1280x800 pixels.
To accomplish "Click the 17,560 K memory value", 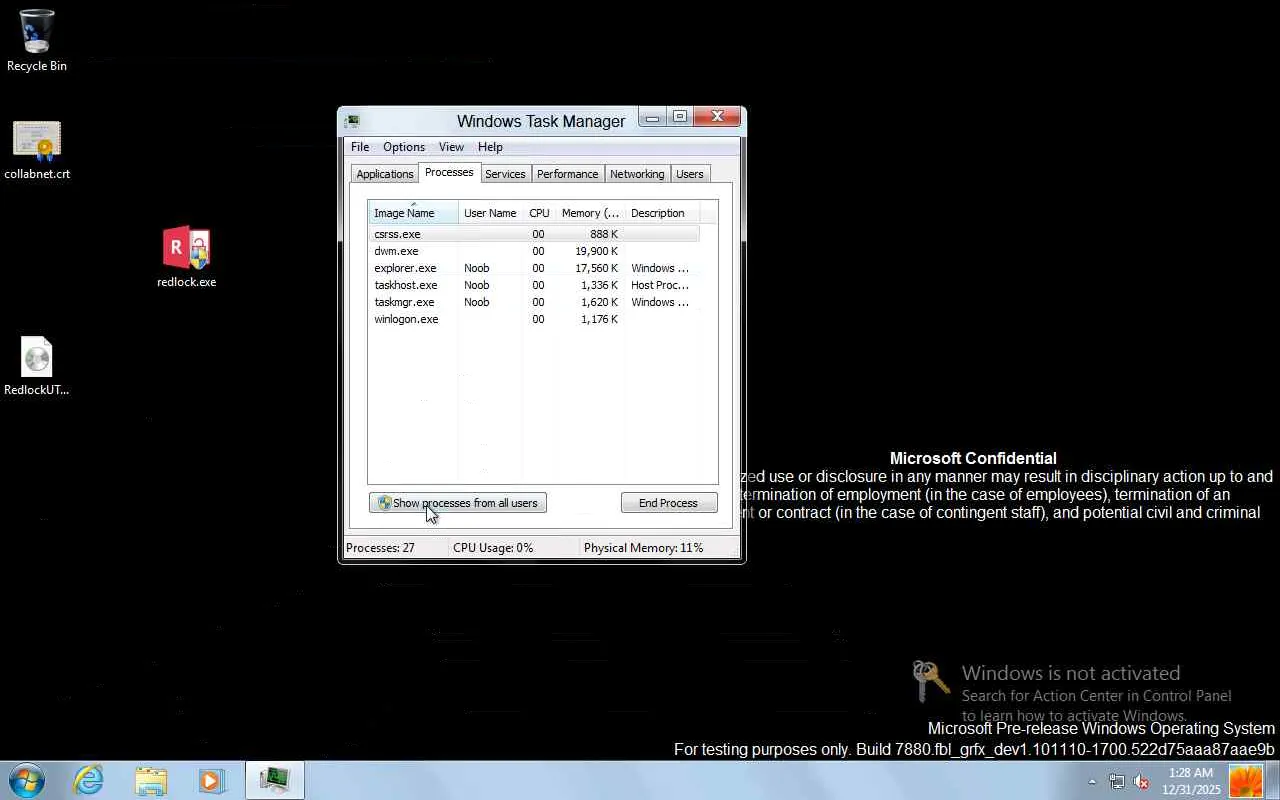I will 598,268.
